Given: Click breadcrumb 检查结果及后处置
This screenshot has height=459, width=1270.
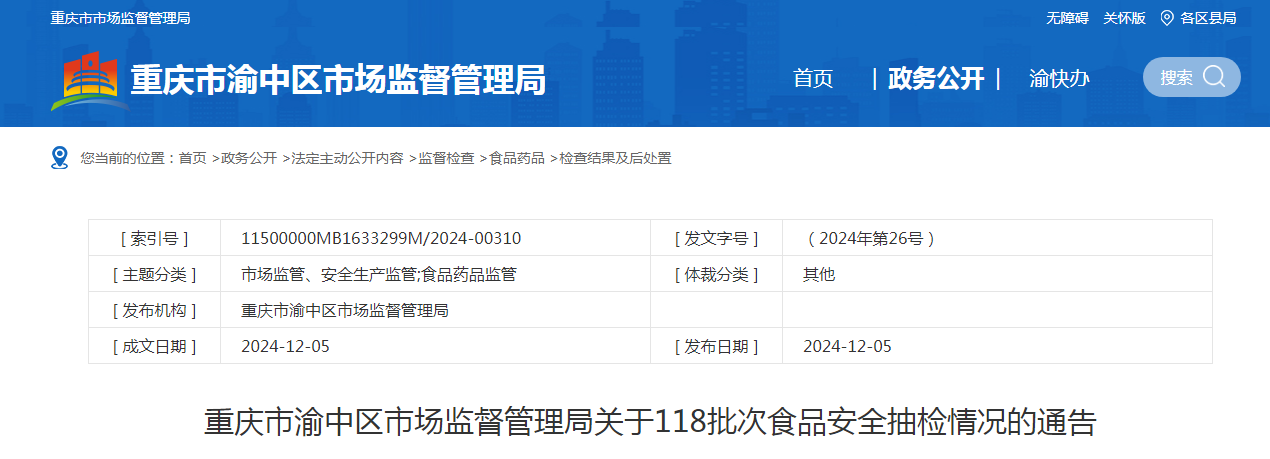Looking at the screenshot, I should [615, 158].
